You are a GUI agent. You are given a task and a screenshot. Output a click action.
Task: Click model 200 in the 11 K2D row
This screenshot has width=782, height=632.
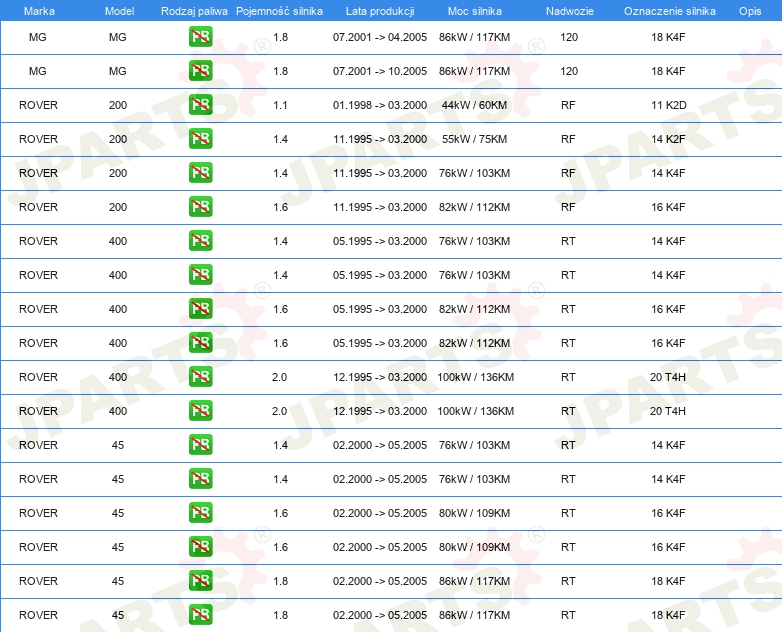tap(118, 105)
